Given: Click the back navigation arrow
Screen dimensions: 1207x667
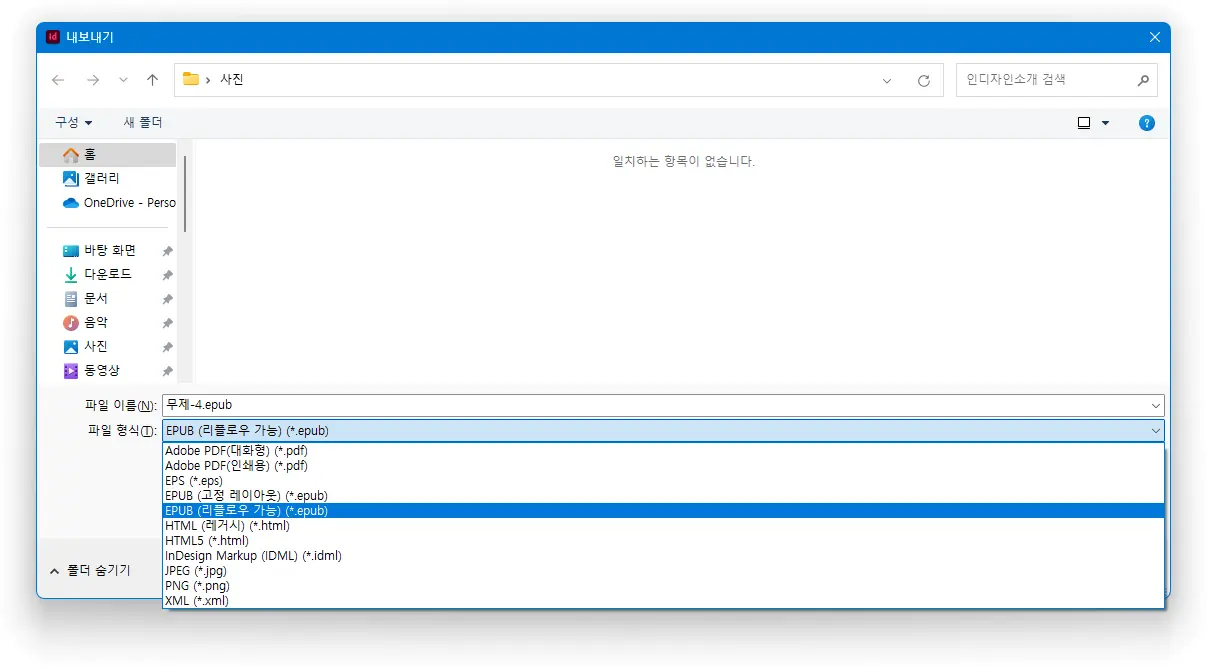Looking at the screenshot, I should click(x=58, y=79).
